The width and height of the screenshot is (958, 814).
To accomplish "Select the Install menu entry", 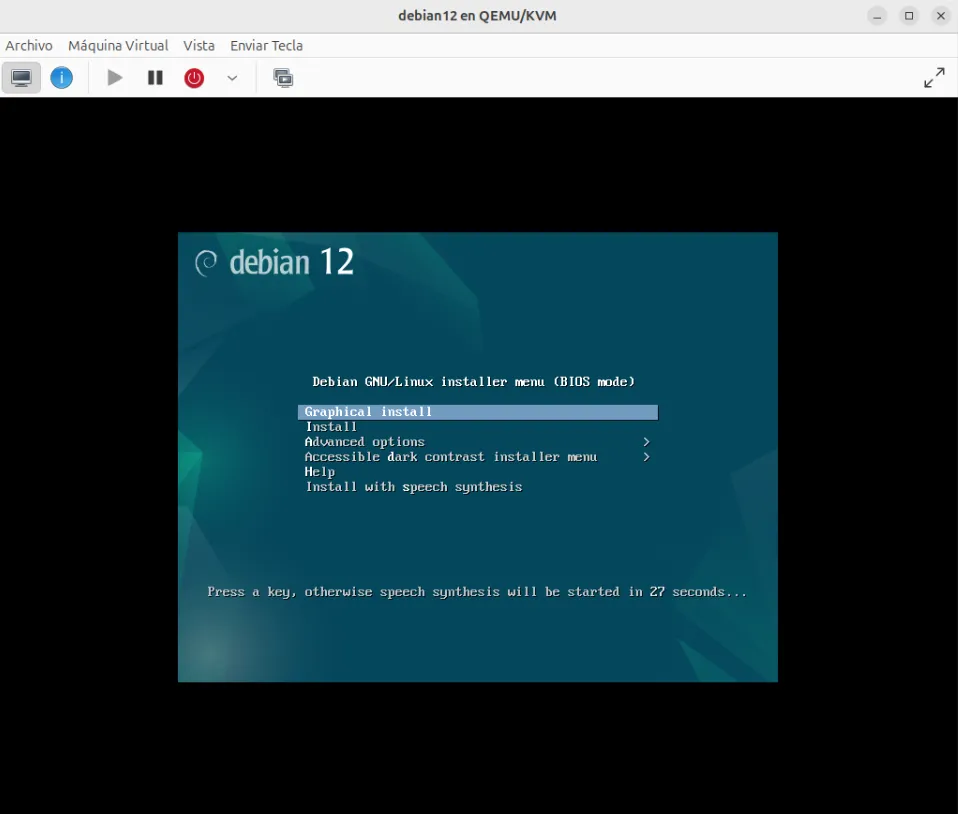I will tap(331, 427).
